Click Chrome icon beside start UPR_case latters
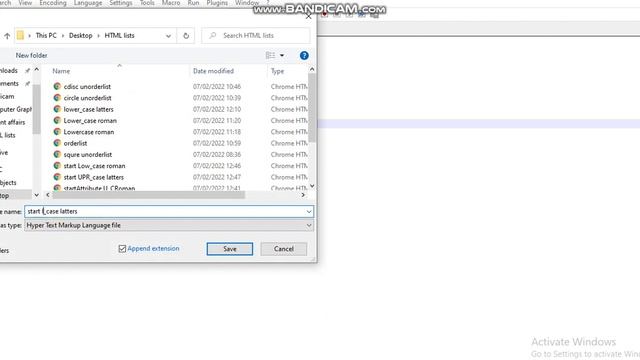The width and height of the screenshot is (640, 360). click(x=57, y=177)
